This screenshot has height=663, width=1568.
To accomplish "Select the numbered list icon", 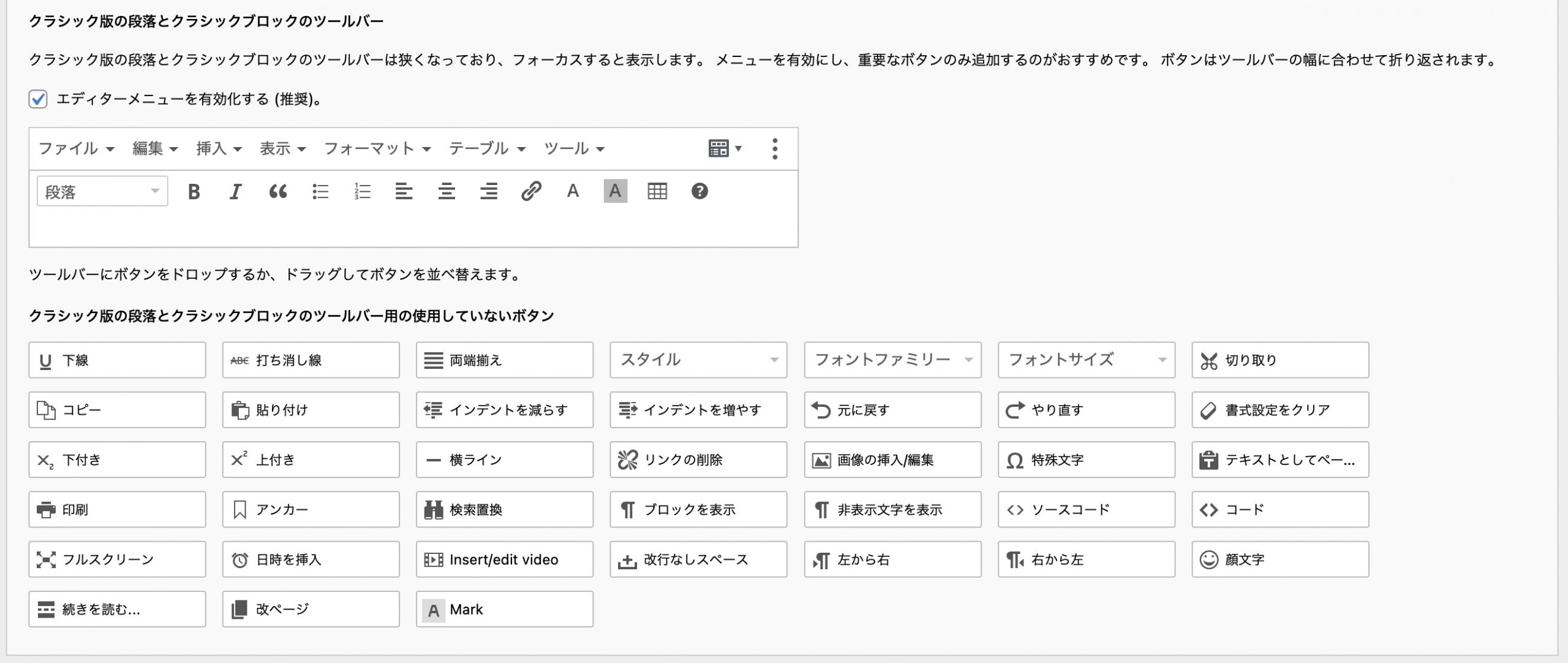I will [x=363, y=192].
